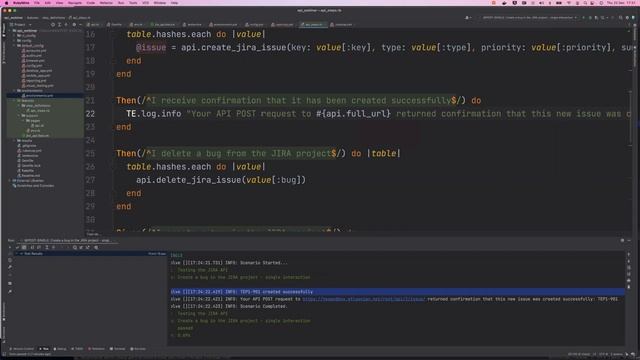Switch to the active api_steps.rb editor tab
This screenshot has height=360, width=640.
tap(313, 25)
